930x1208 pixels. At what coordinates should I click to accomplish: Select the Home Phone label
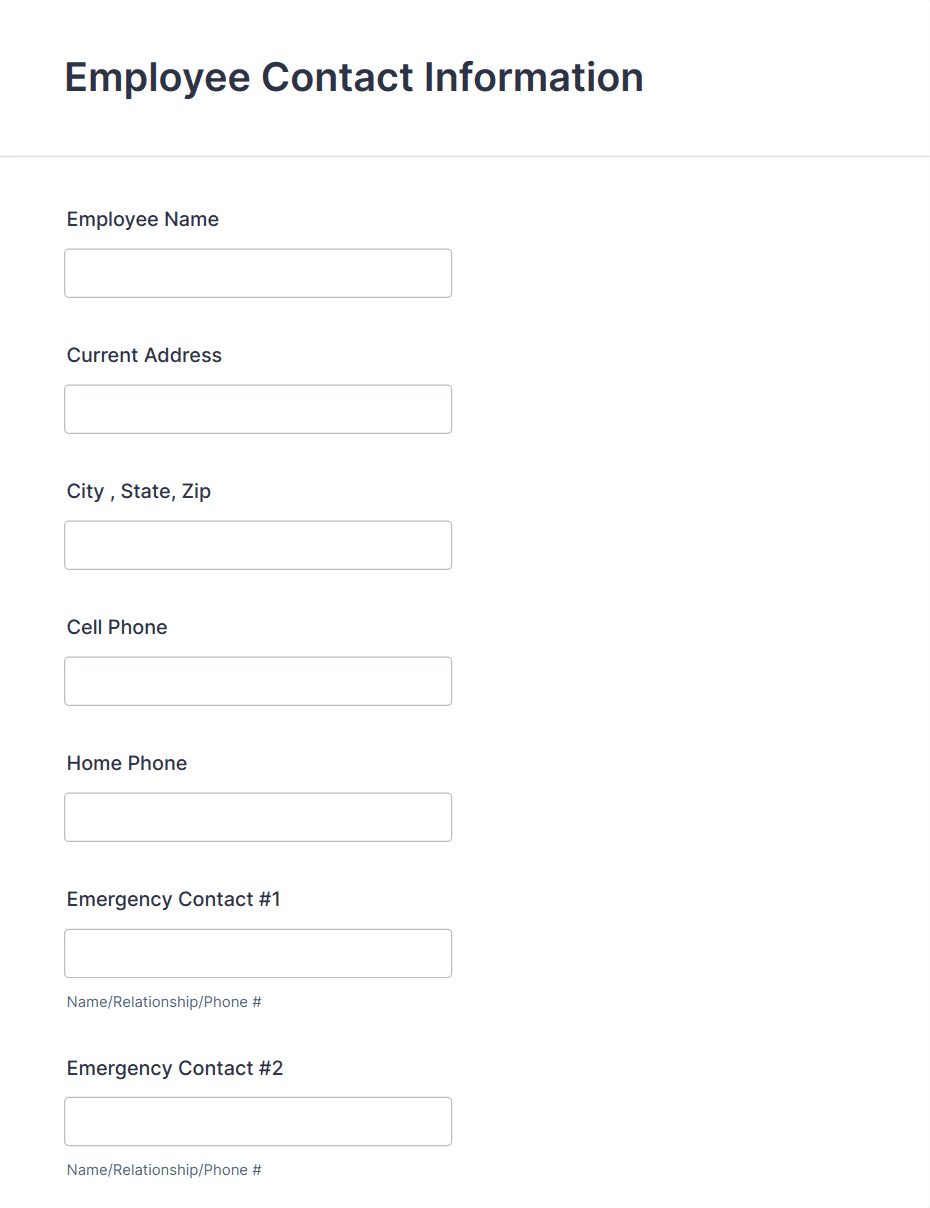pos(126,763)
